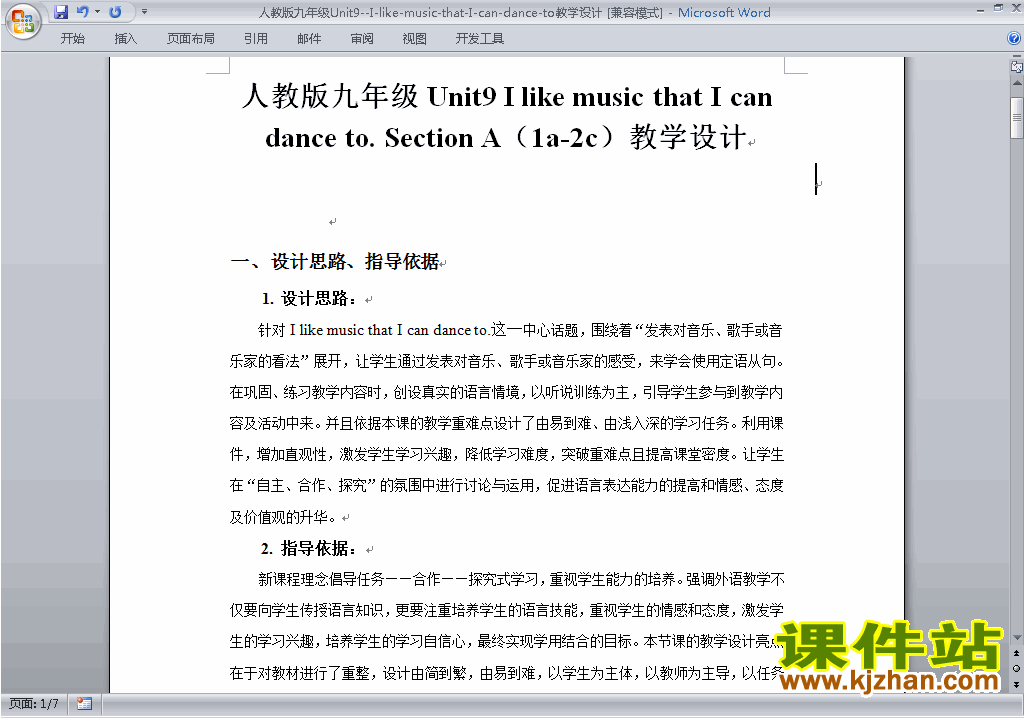Click the vertical scrollbar up arrow
Screen dimensions: 1024x718
[1017, 84]
